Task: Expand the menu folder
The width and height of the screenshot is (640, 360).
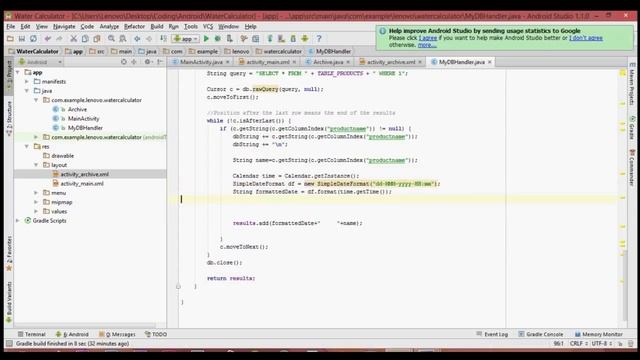Action: pyautogui.click(x=36, y=193)
